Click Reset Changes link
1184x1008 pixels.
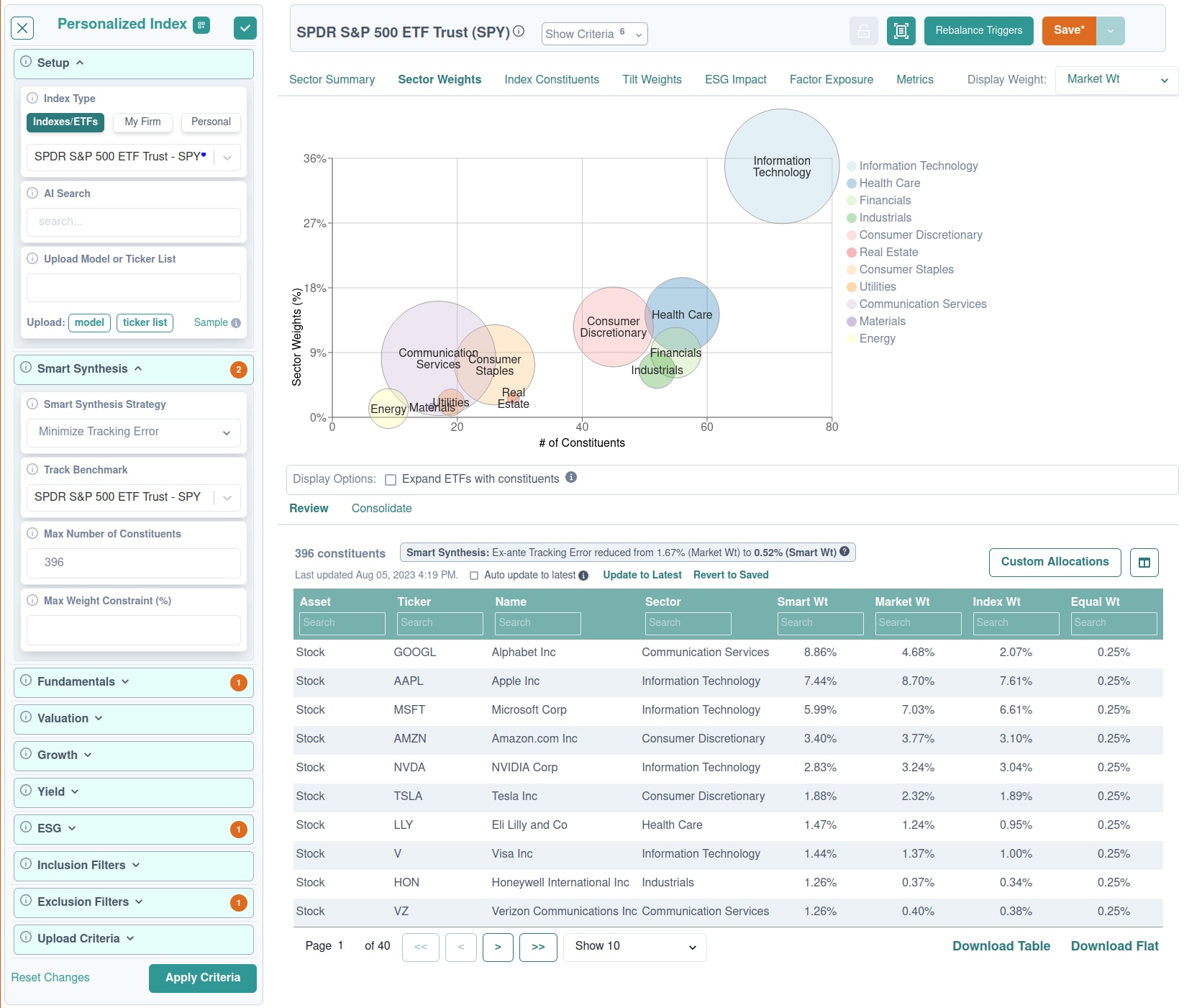point(50,978)
